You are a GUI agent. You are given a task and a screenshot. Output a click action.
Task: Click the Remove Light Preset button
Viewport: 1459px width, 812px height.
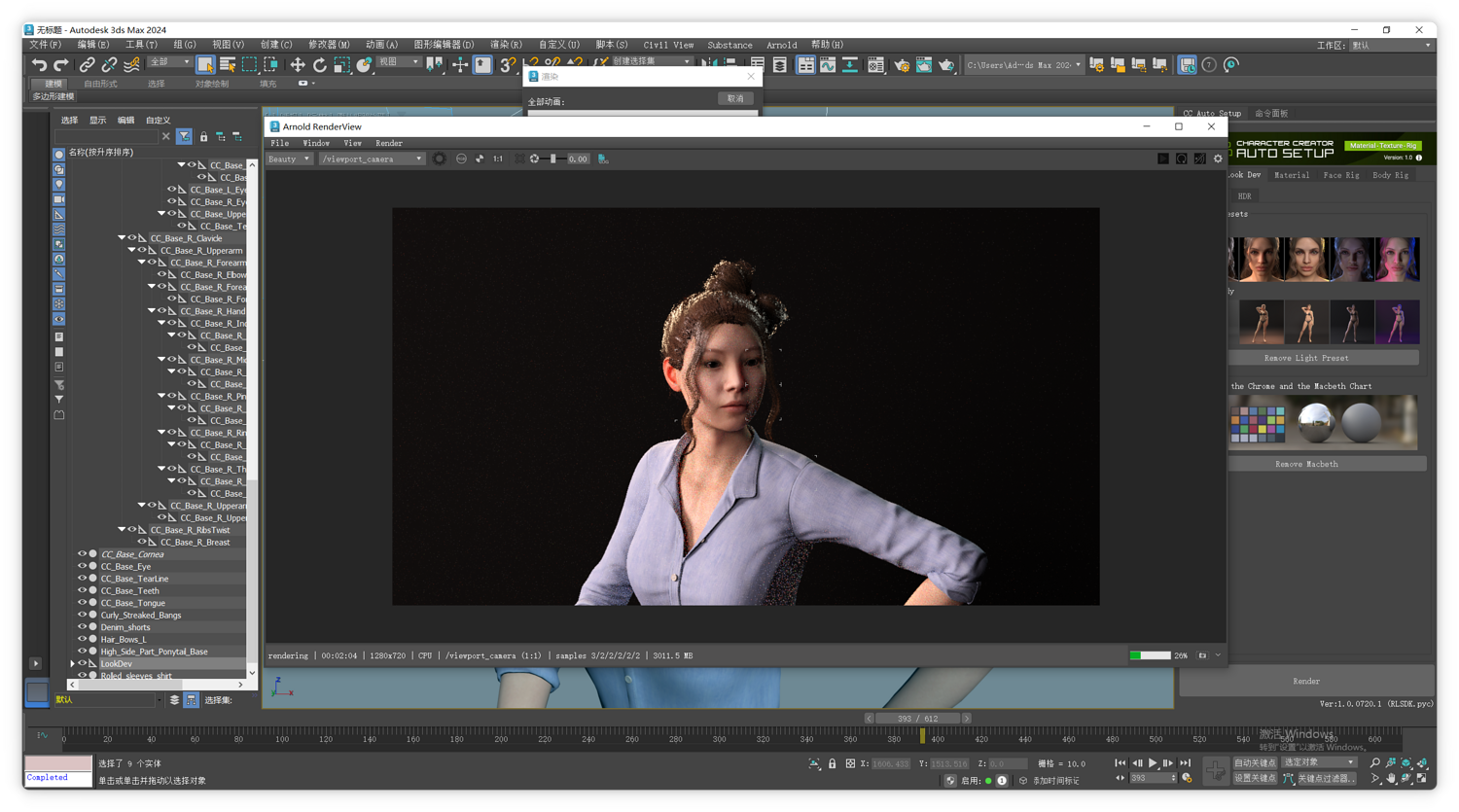[1305, 358]
